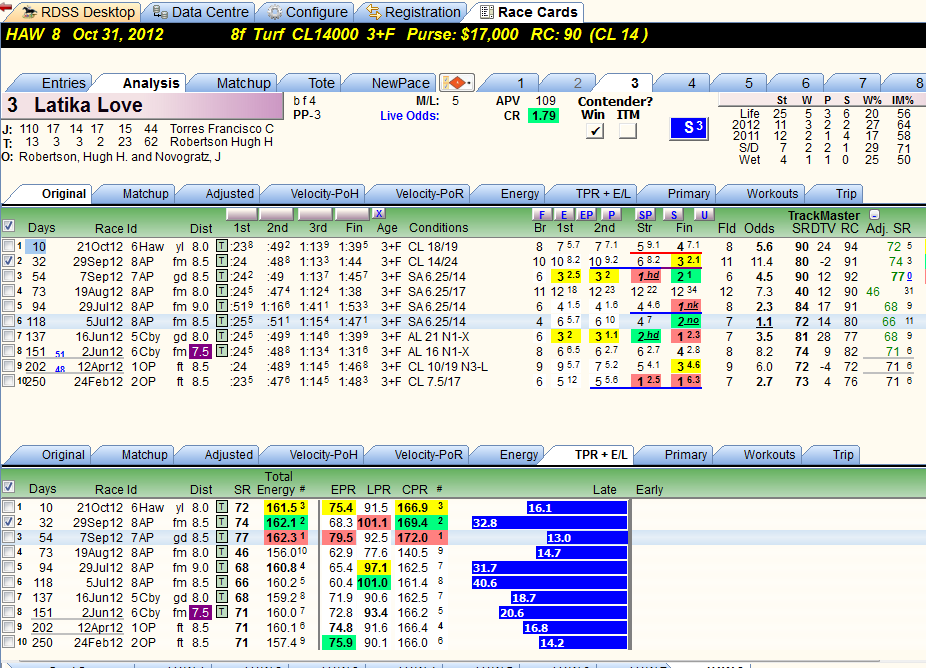Click the E running style button
926x668 pixels.
tap(564, 214)
